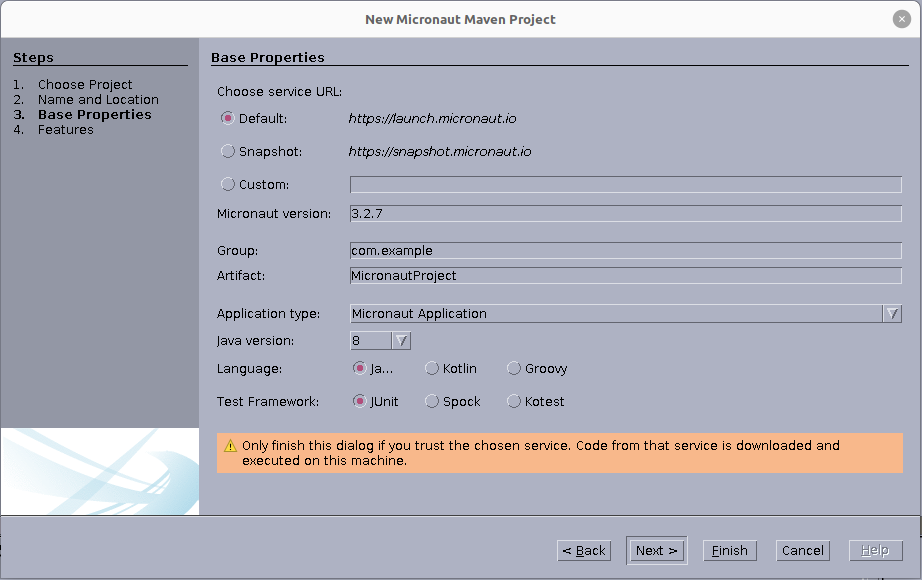Click the Artifact field with MicronautProject

(626, 275)
